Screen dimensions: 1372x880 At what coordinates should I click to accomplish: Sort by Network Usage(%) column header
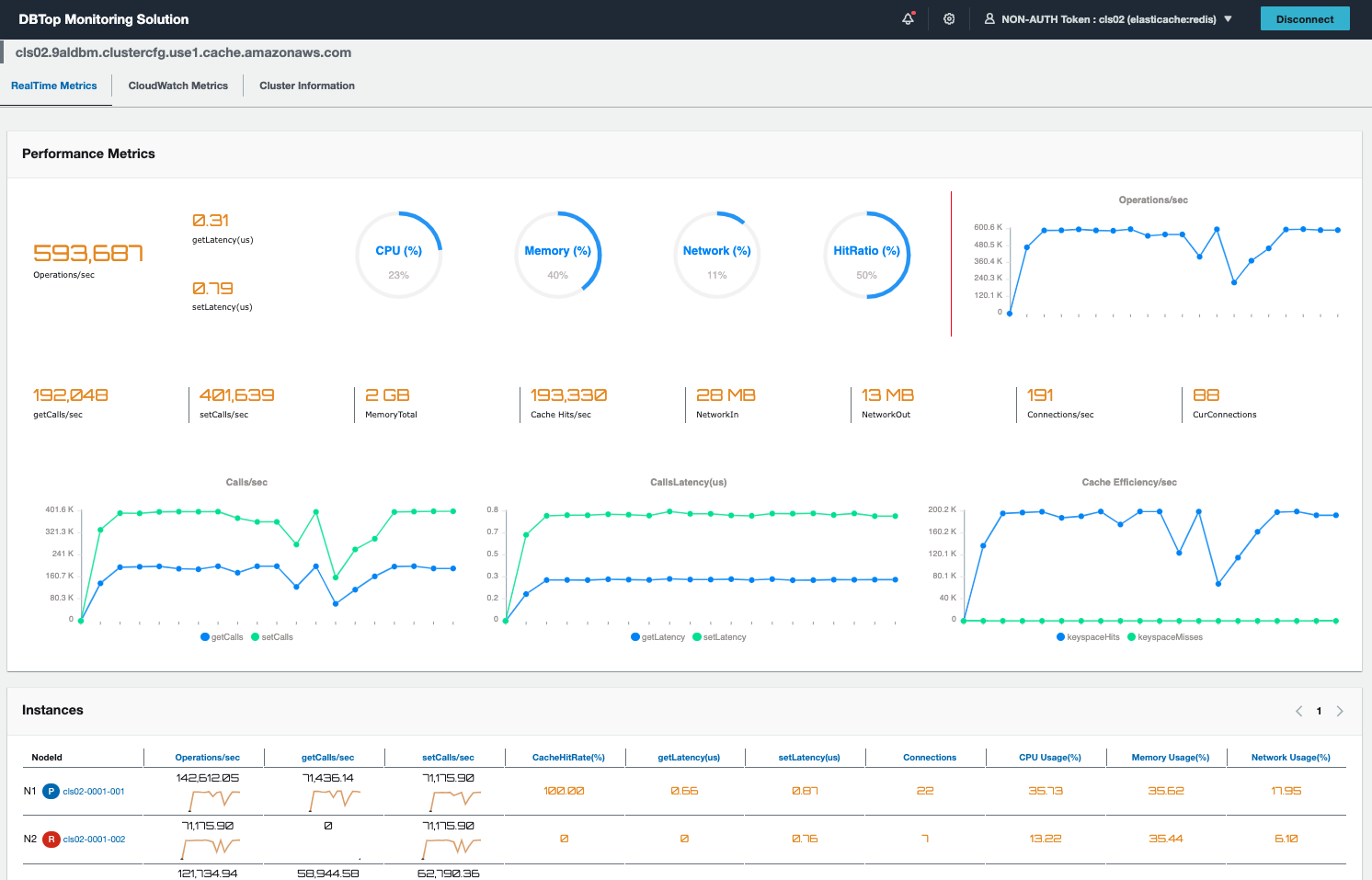click(x=1291, y=758)
